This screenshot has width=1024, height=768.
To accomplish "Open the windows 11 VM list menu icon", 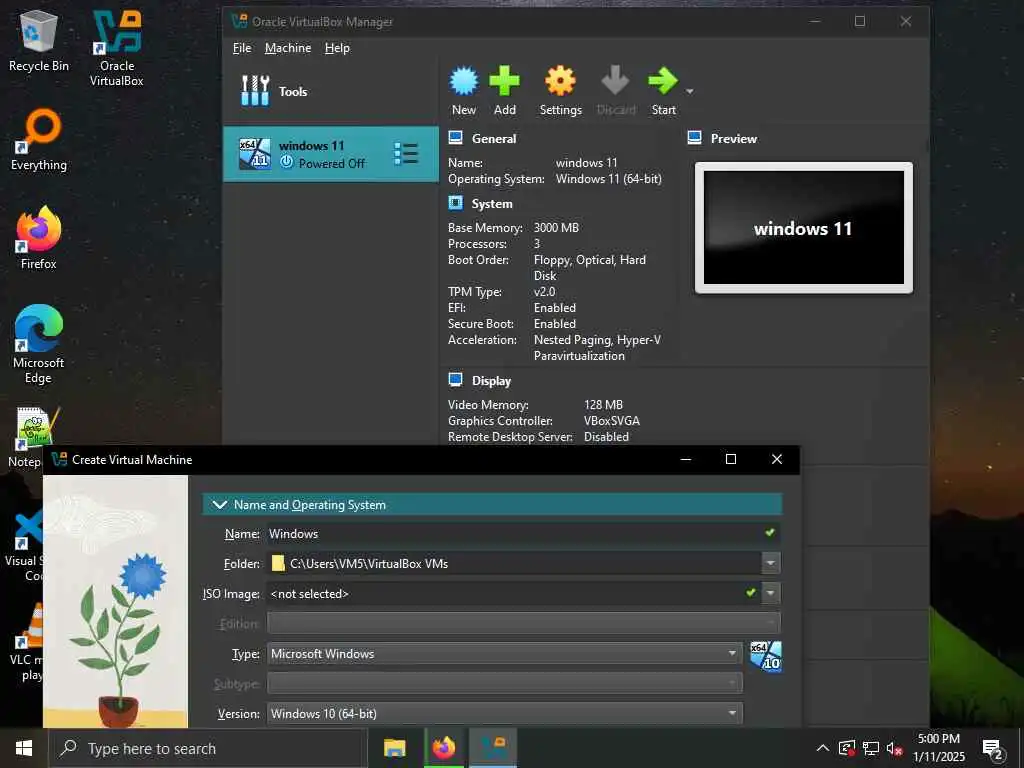I will tap(406, 154).
